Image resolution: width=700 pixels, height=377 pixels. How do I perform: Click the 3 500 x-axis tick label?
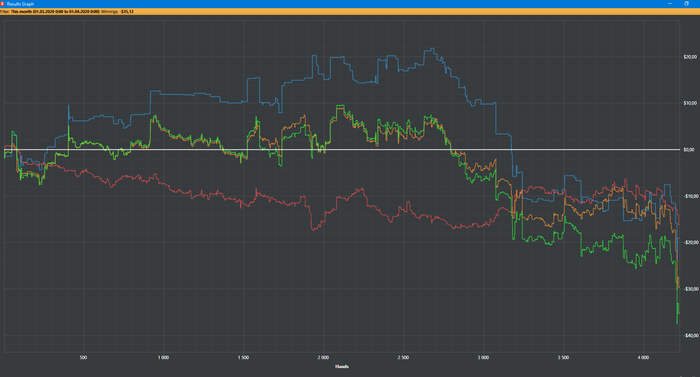pos(563,358)
